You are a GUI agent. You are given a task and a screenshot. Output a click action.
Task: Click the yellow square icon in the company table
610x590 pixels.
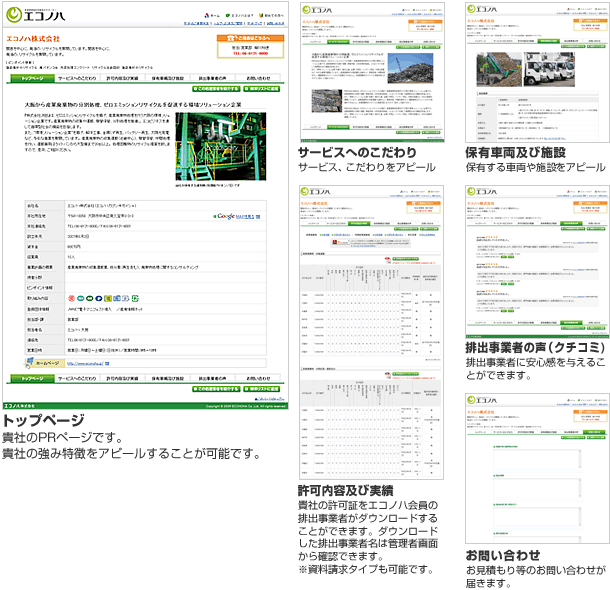click(107, 298)
